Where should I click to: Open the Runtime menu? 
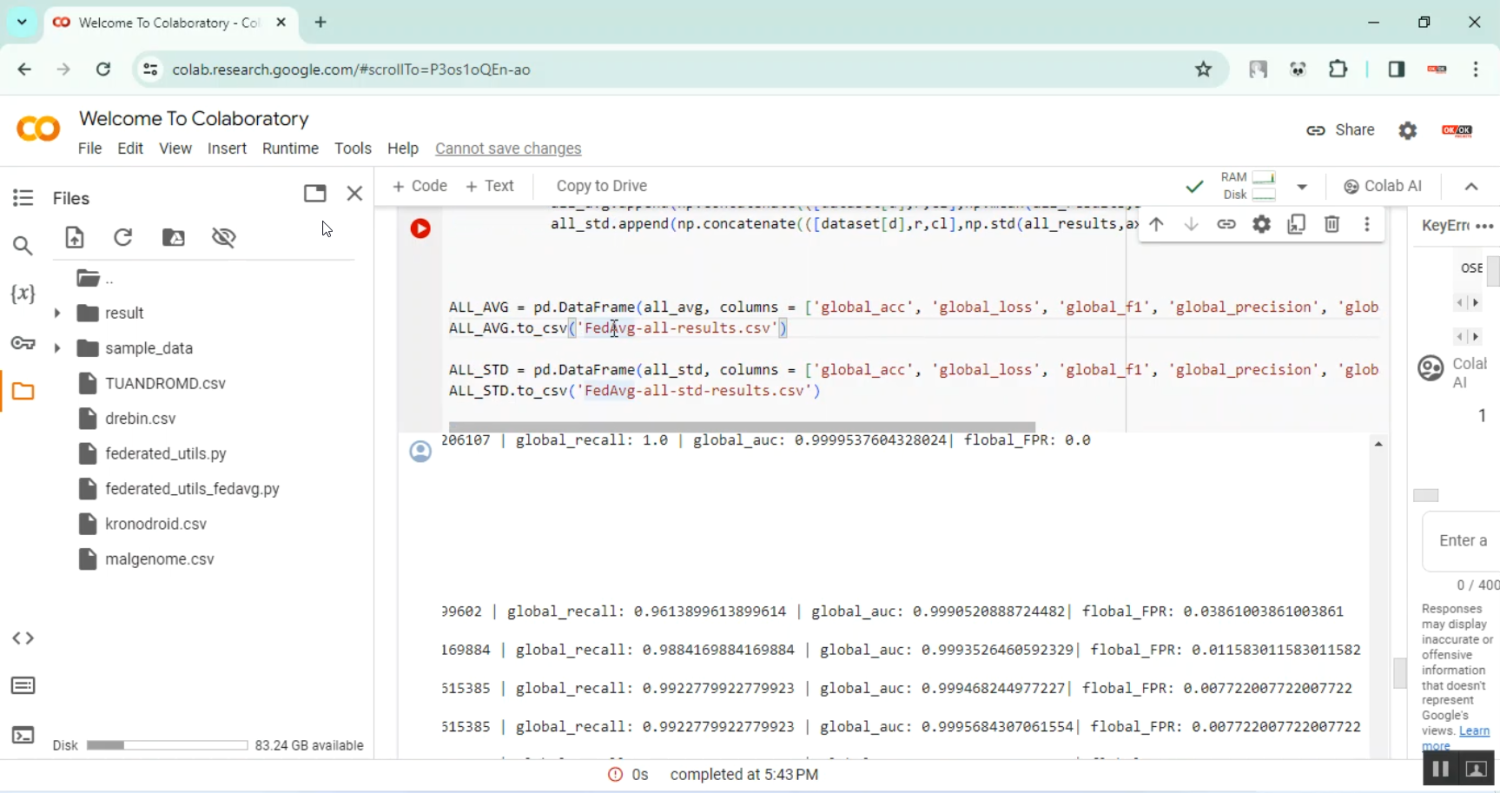click(x=290, y=148)
